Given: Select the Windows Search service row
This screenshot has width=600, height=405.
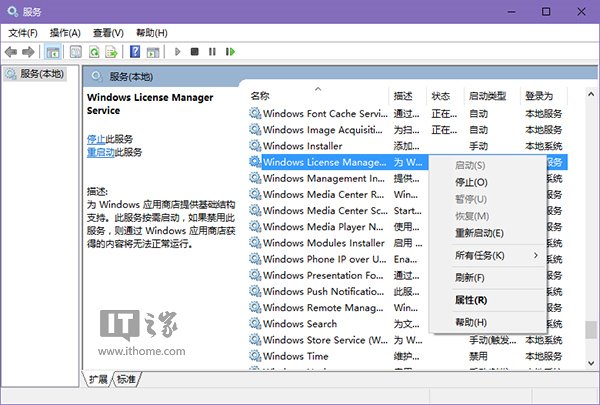Looking at the screenshot, I should pyautogui.click(x=300, y=324).
